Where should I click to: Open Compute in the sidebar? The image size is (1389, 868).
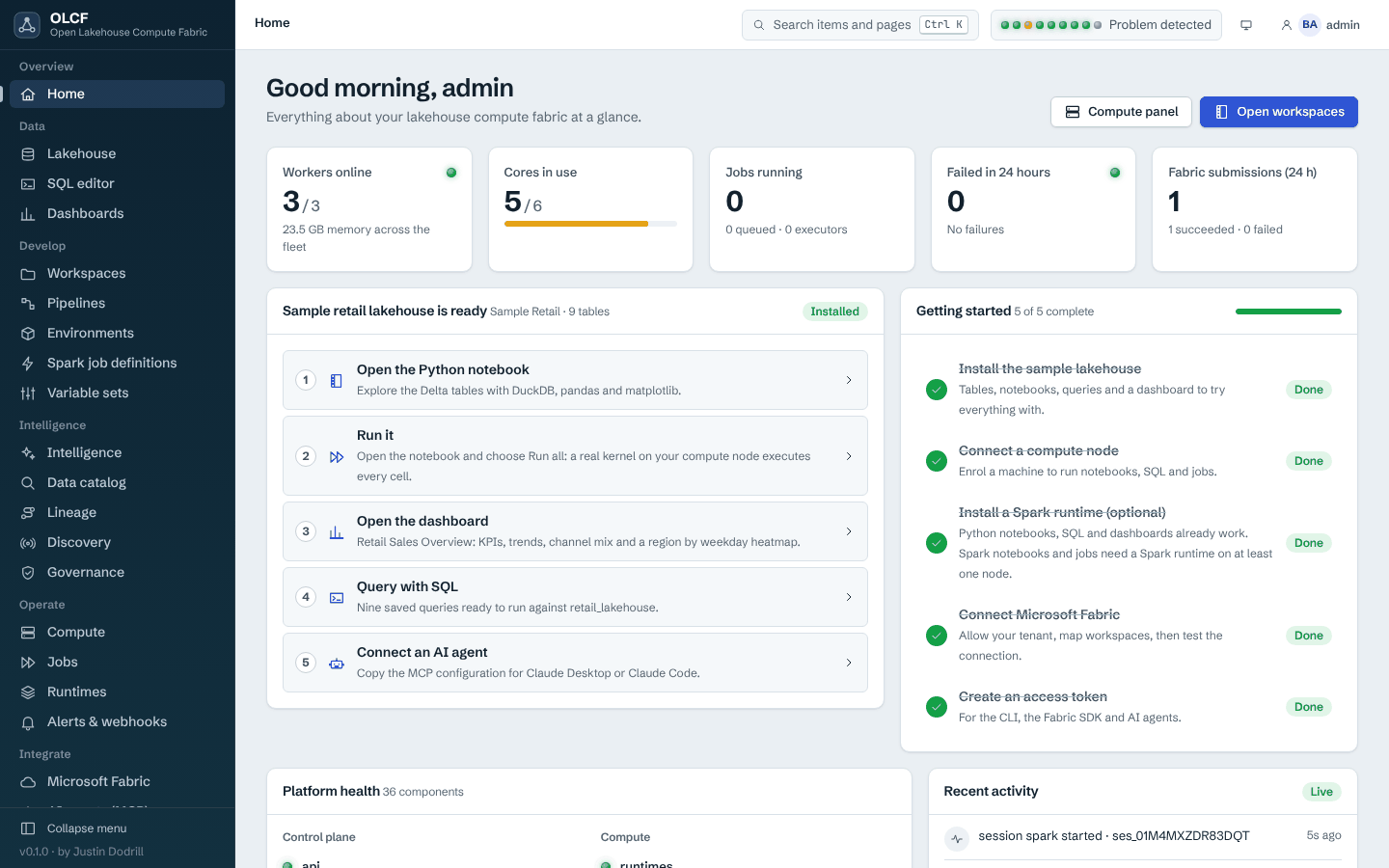[117, 632]
